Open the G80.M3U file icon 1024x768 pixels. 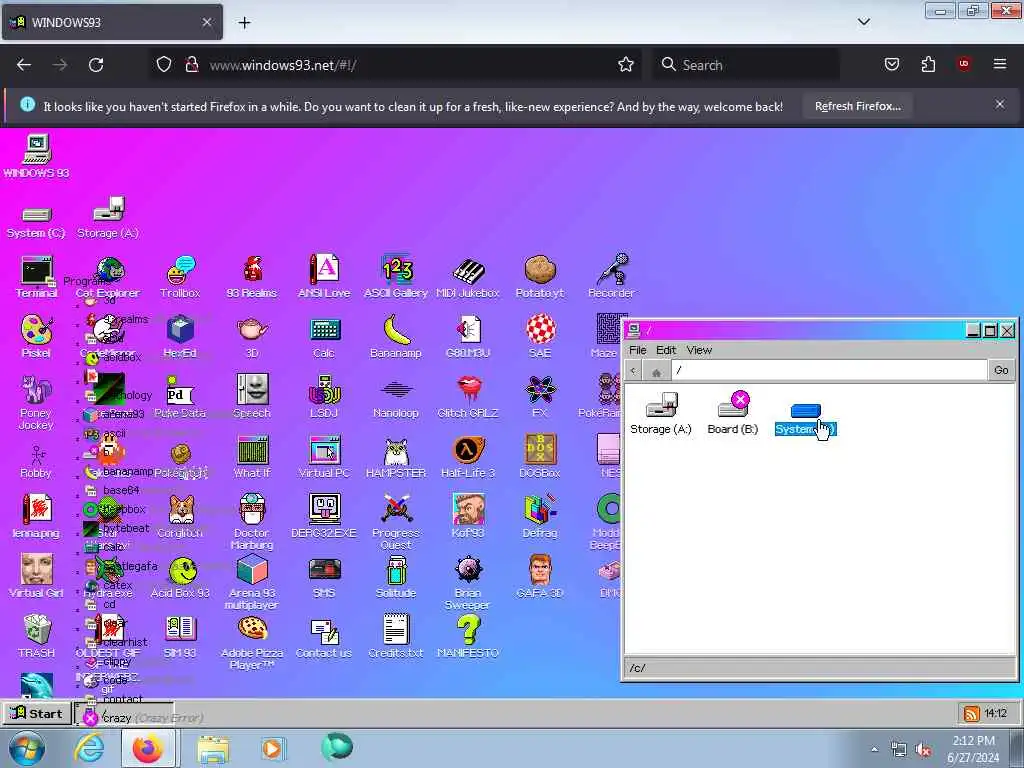pyautogui.click(x=468, y=337)
